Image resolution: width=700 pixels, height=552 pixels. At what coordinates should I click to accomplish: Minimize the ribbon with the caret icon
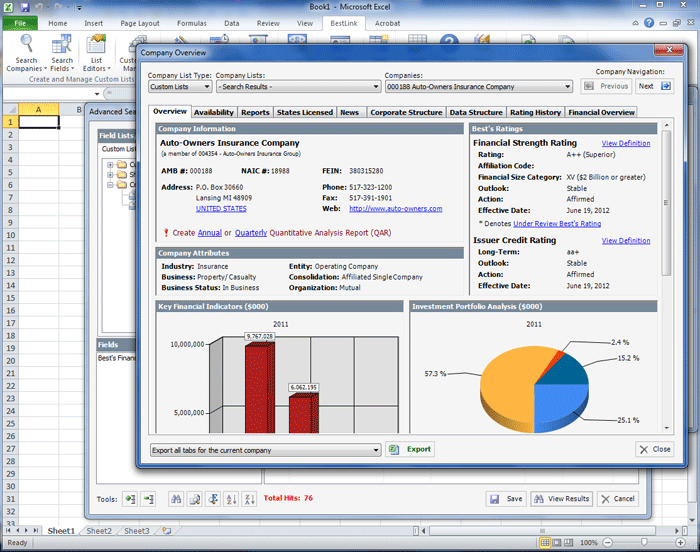[635, 23]
